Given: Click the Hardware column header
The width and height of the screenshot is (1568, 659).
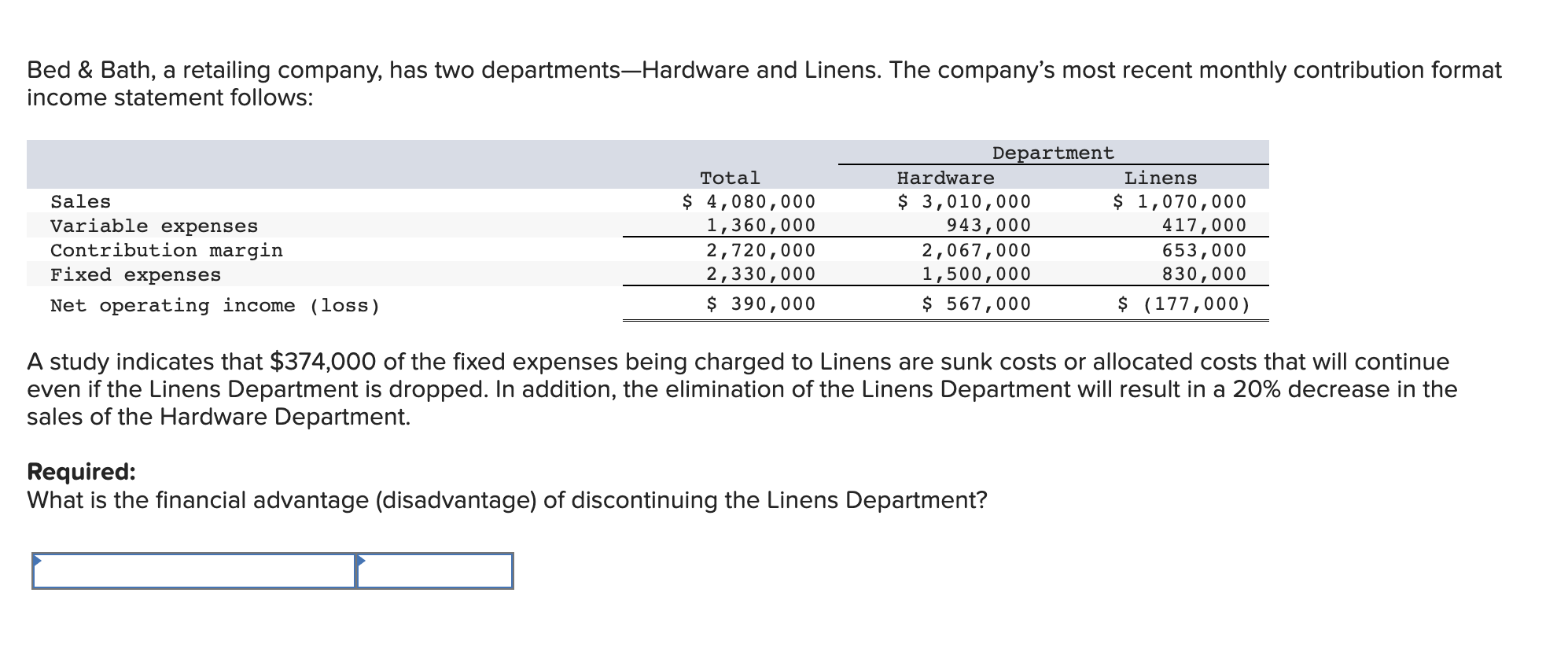Looking at the screenshot, I should [945, 178].
